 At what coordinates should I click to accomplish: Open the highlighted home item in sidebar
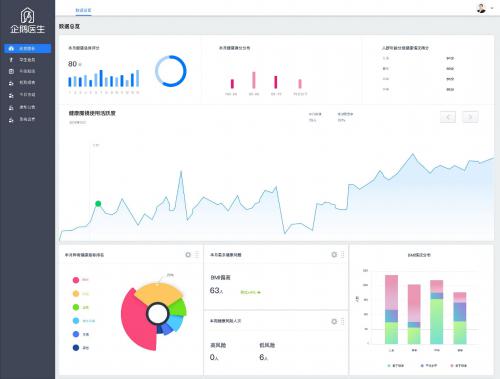[27, 49]
